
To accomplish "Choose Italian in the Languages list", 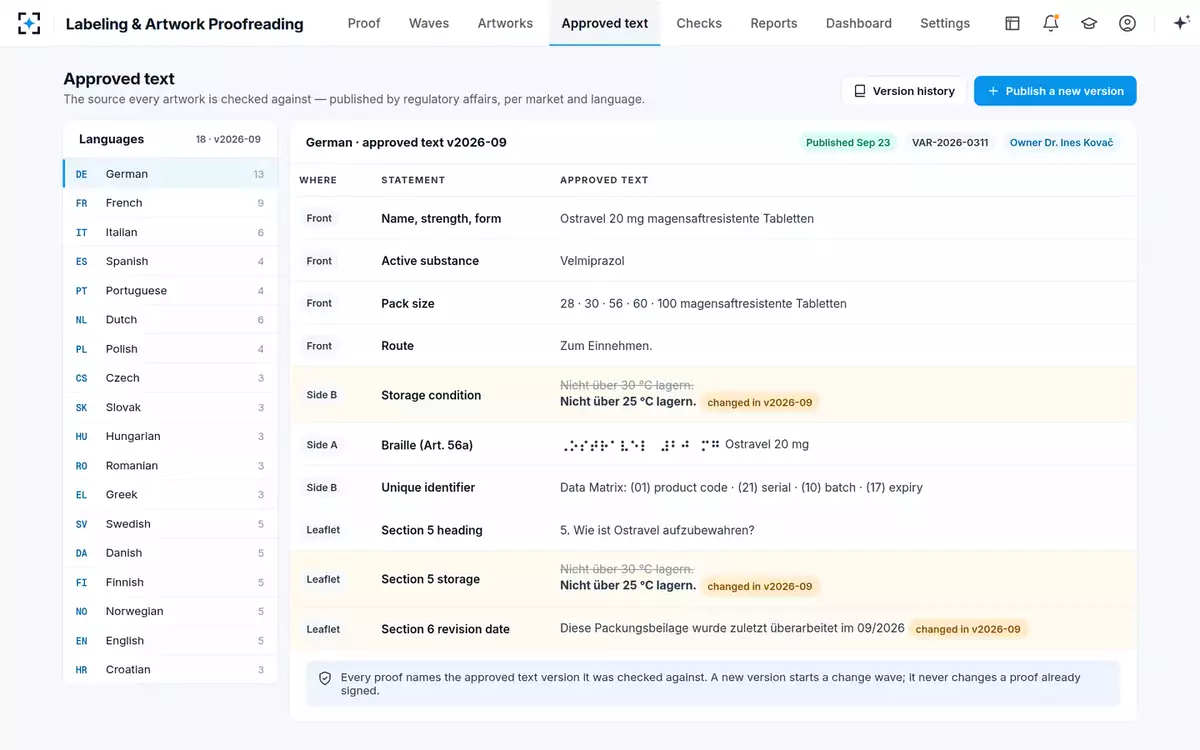I will 170,232.
